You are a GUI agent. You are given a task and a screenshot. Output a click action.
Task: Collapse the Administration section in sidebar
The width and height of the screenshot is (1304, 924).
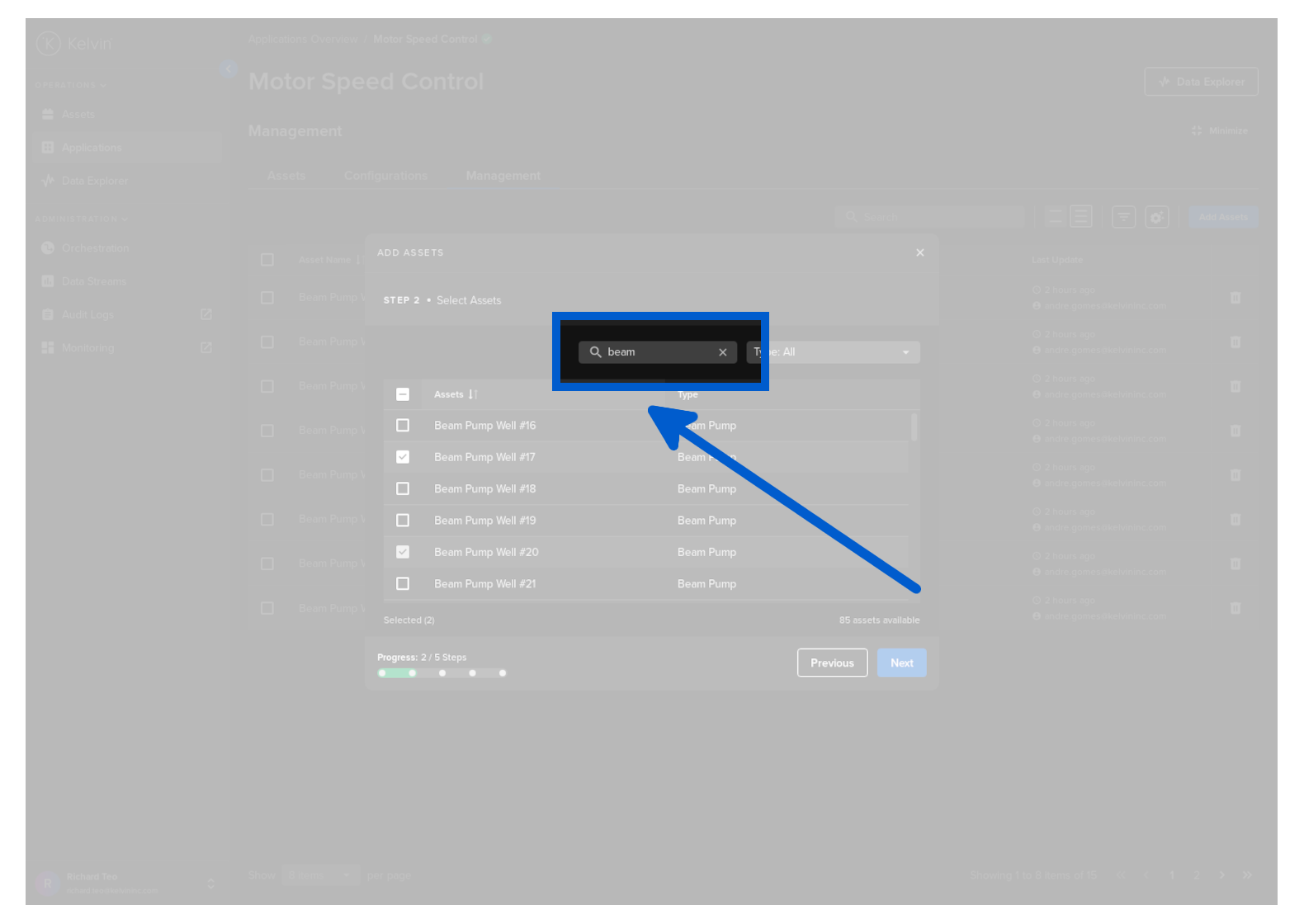point(81,219)
